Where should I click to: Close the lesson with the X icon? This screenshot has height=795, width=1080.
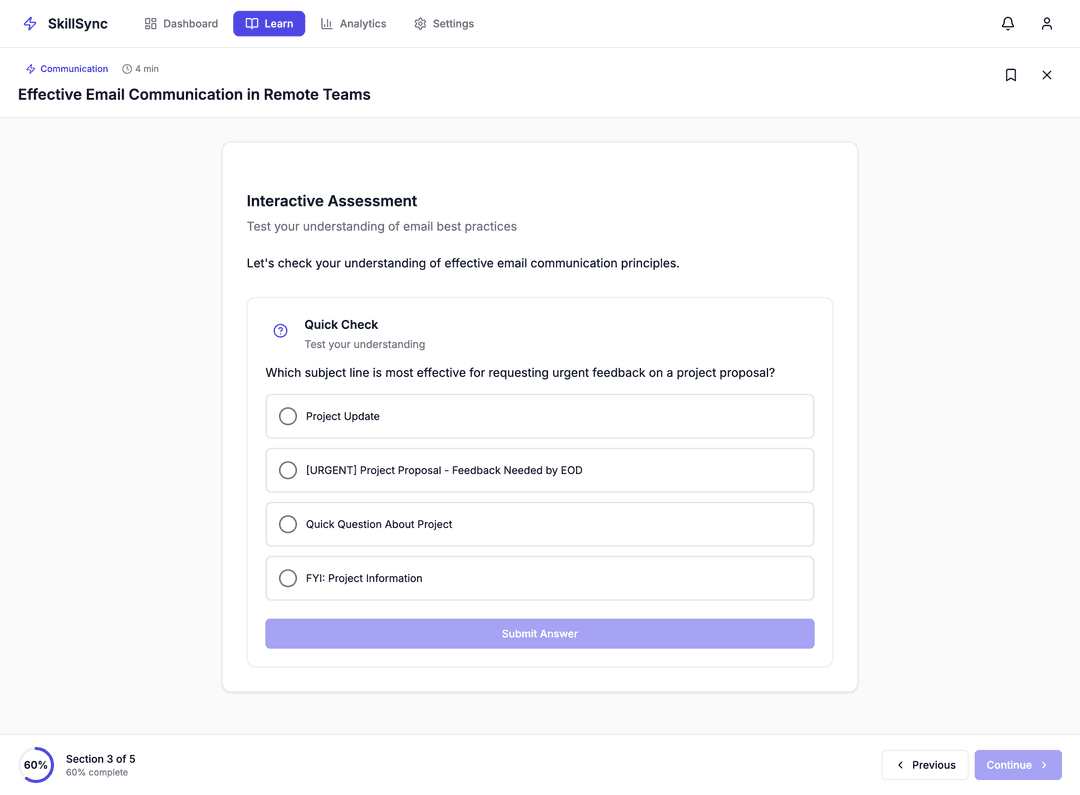tap(1047, 75)
